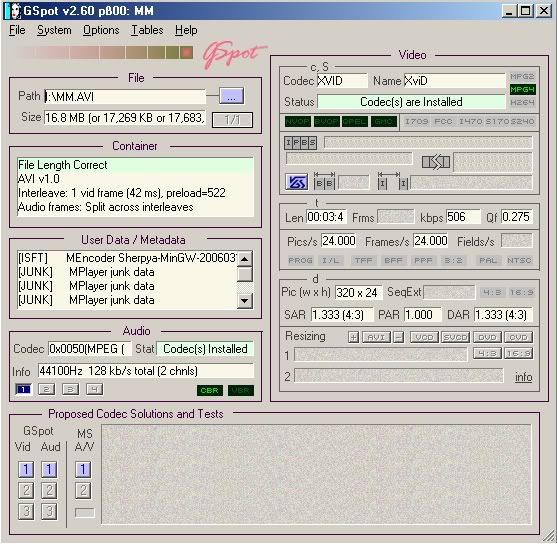
Task: Click the CVD resizing button
Action: click(x=519, y=337)
